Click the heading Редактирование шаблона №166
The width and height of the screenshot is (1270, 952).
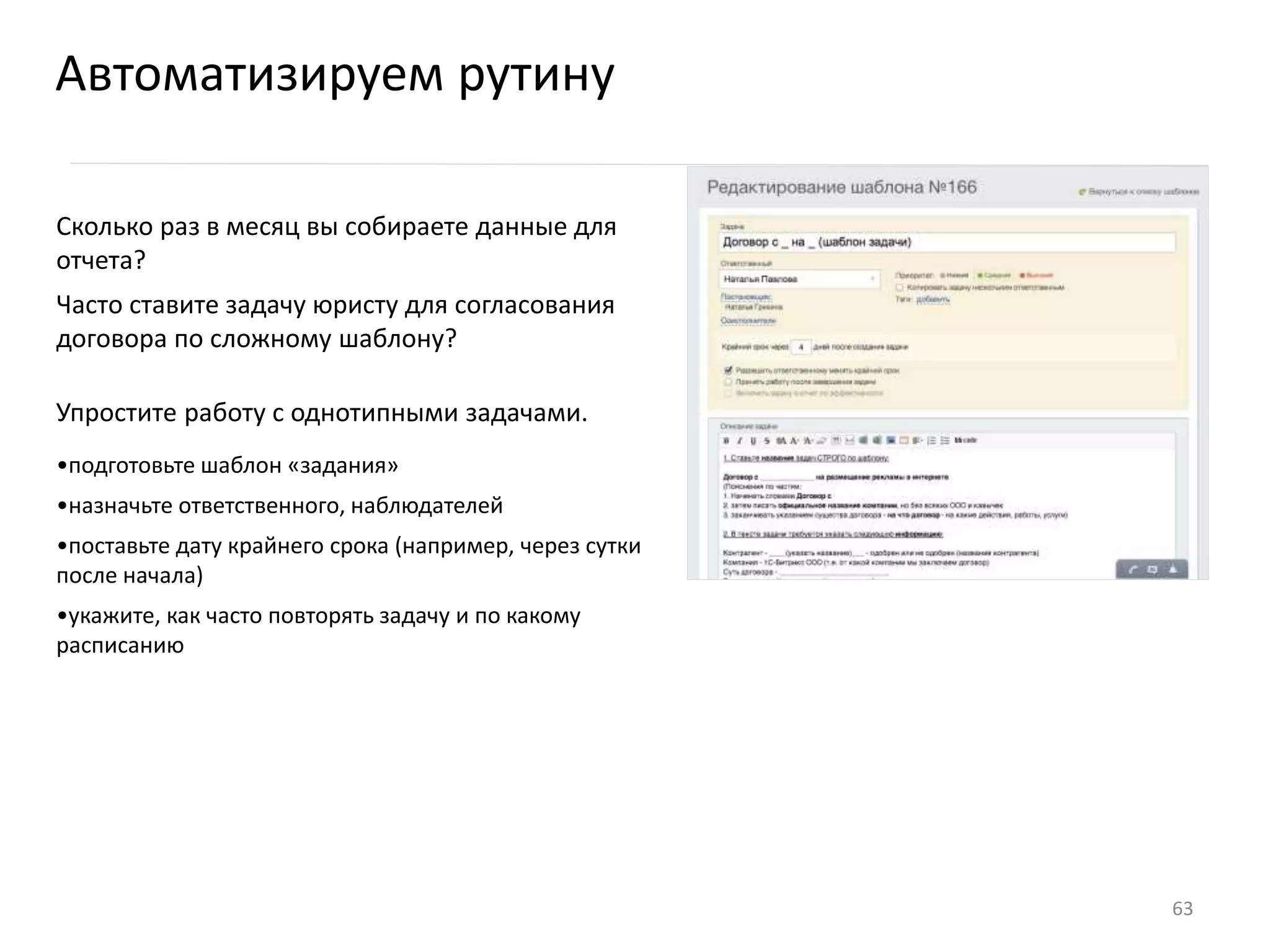pyautogui.click(x=842, y=187)
